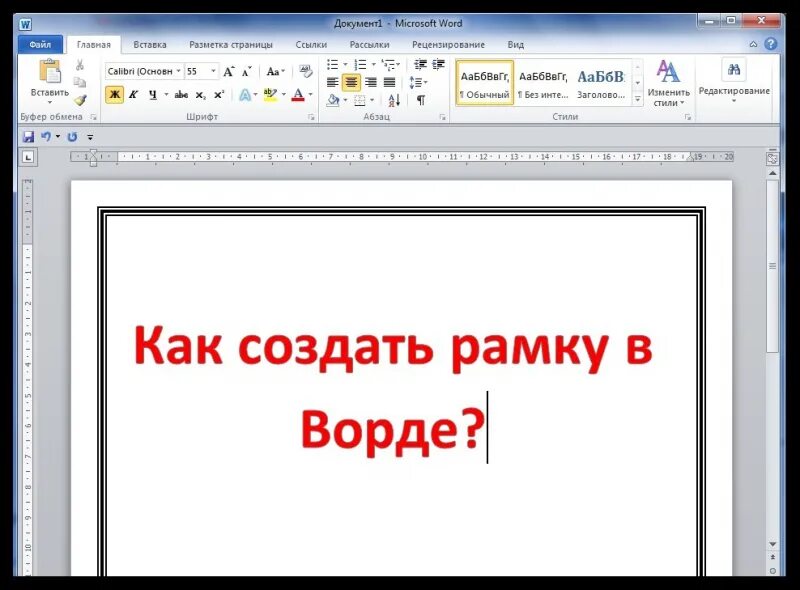This screenshot has height=590, width=800.
Task: Toggle bold (Ж) formatting
Action: (x=114, y=94)
